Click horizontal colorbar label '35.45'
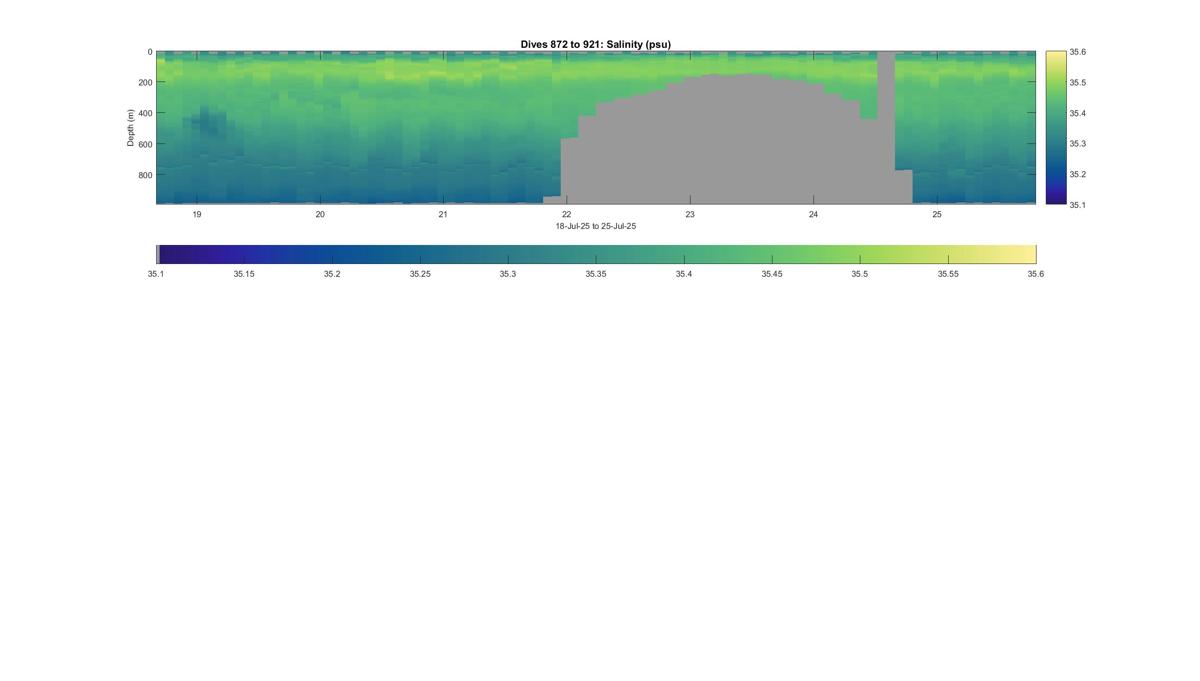 point(772,273)
